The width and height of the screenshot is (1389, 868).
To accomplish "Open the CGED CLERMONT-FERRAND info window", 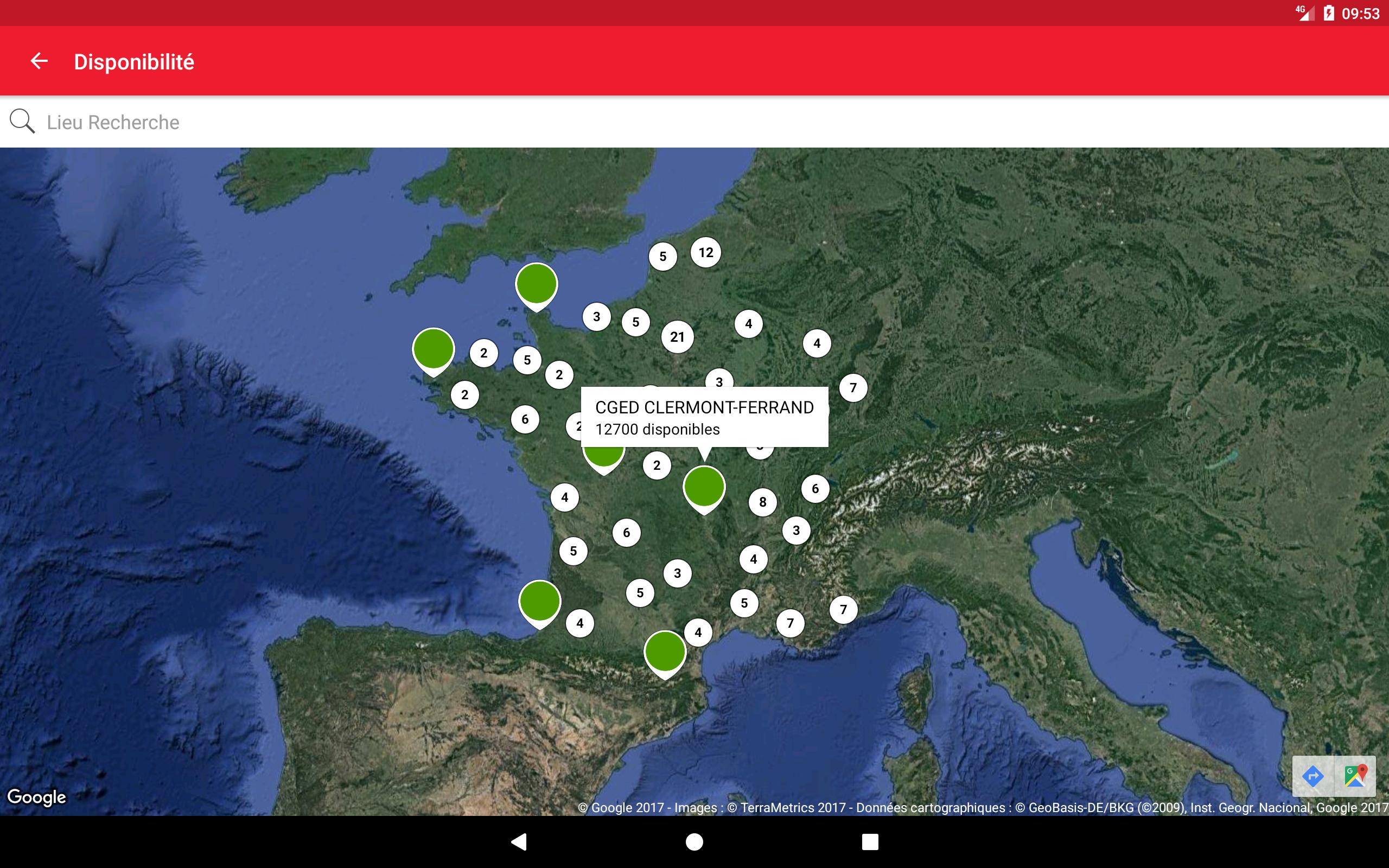I will (704, 417).
